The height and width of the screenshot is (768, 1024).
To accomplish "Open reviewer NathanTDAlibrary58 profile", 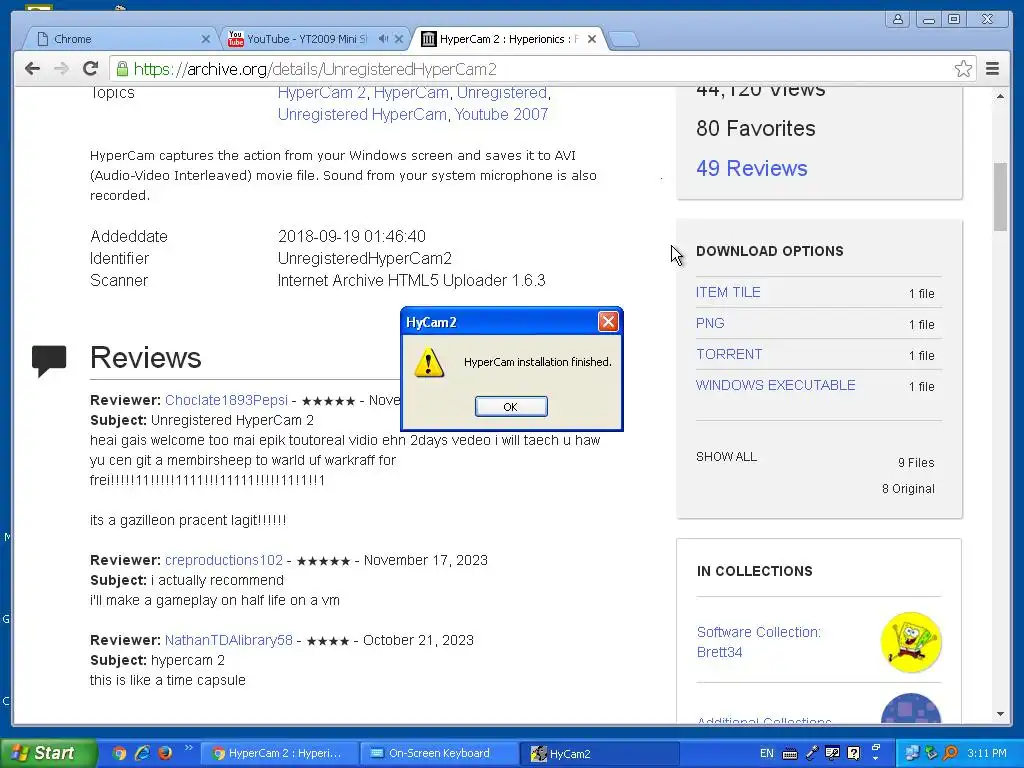I will [229, 640].
